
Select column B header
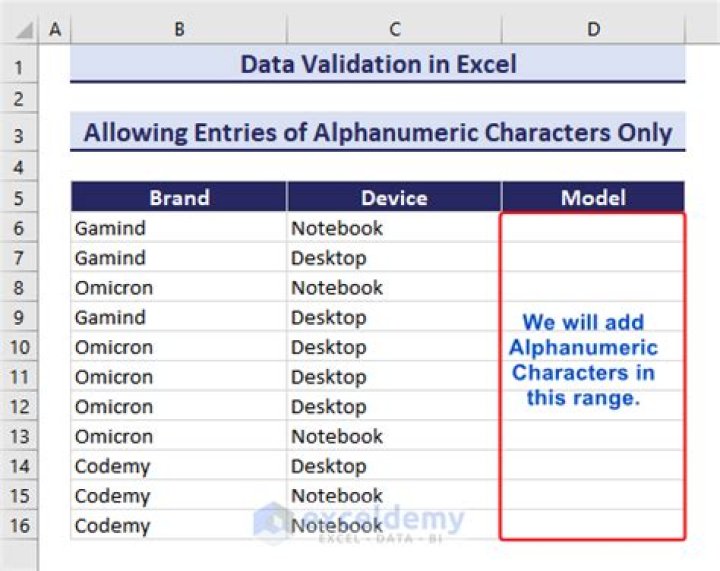click(178, 30)
